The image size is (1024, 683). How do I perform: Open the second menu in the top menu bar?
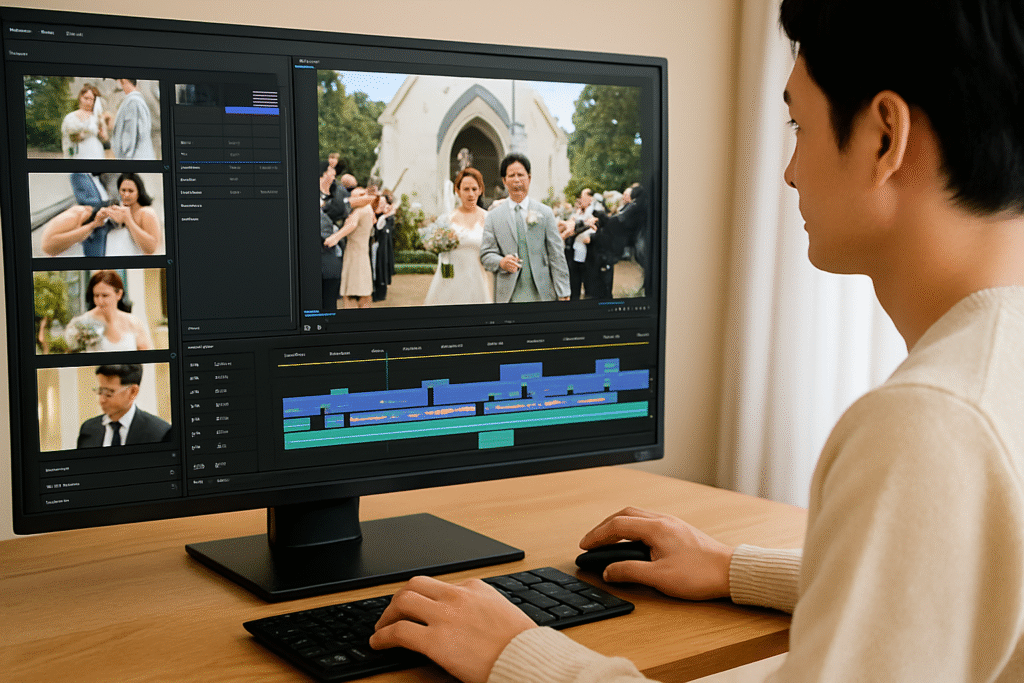tap(47, 32)
